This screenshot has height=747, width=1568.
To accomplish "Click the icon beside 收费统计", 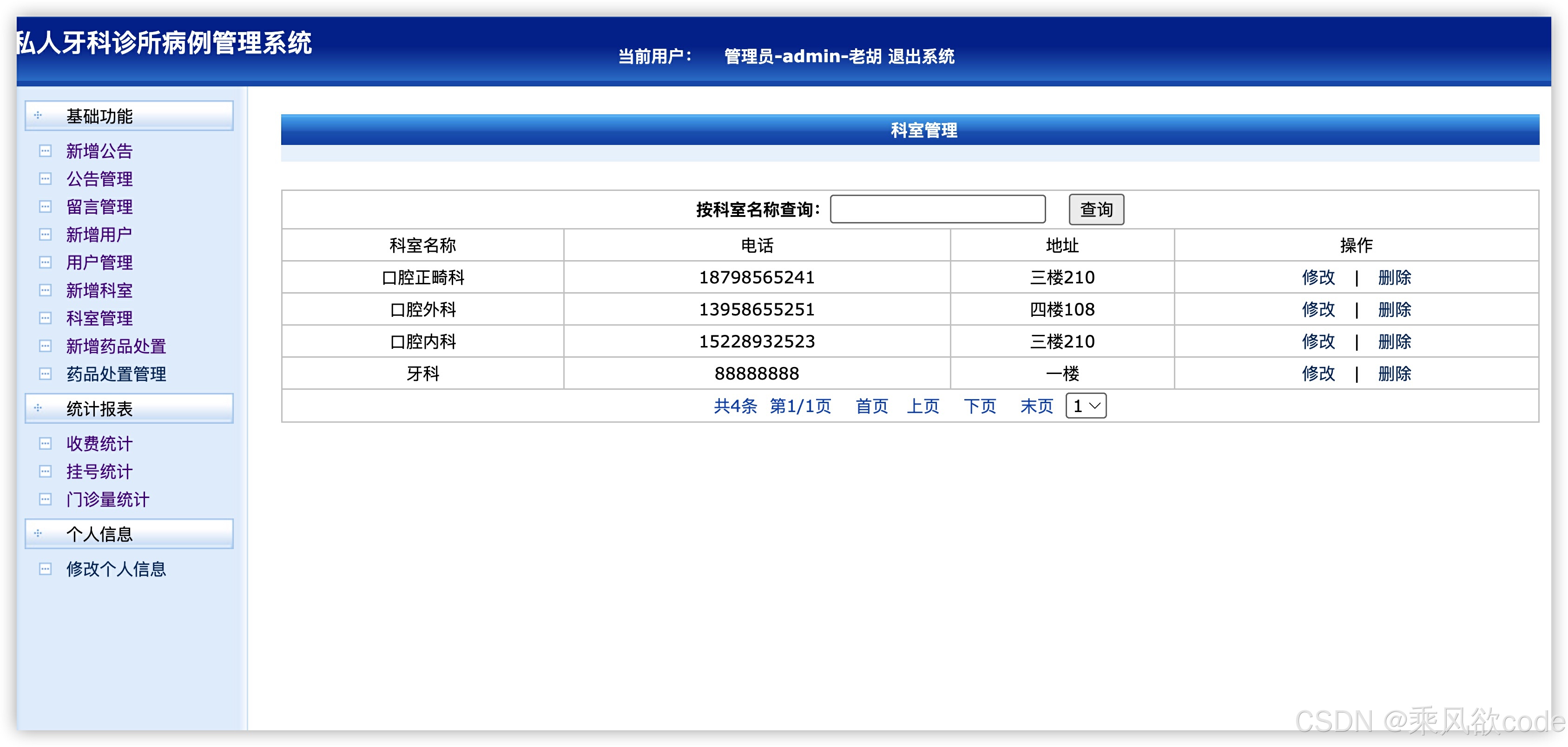I will [x=45, y=444].
